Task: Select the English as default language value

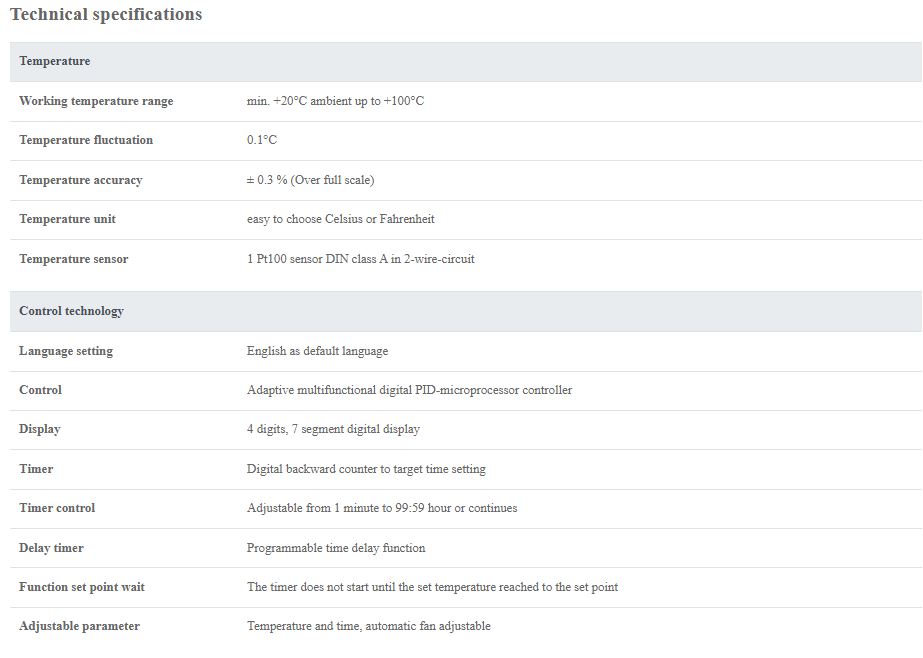Action: [x=317, y=351]
